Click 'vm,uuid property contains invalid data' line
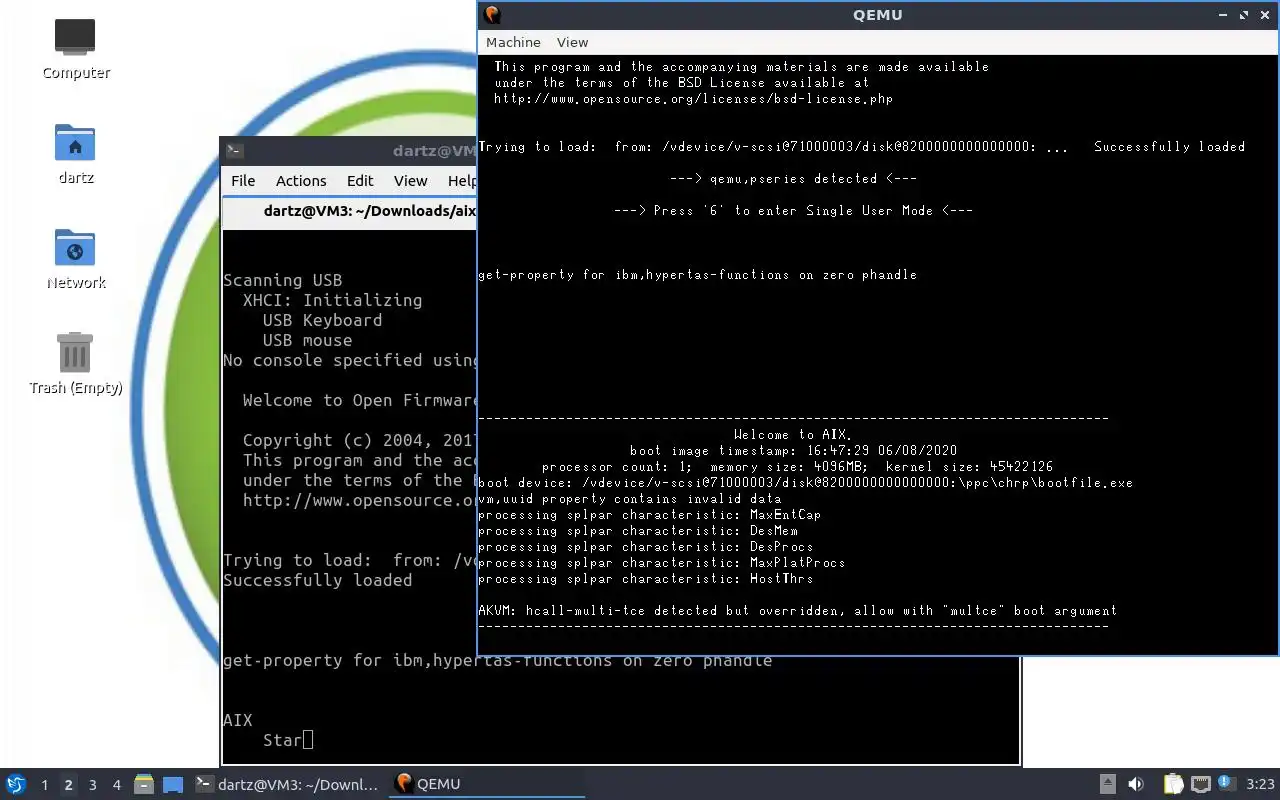 [x=629, y=498]
